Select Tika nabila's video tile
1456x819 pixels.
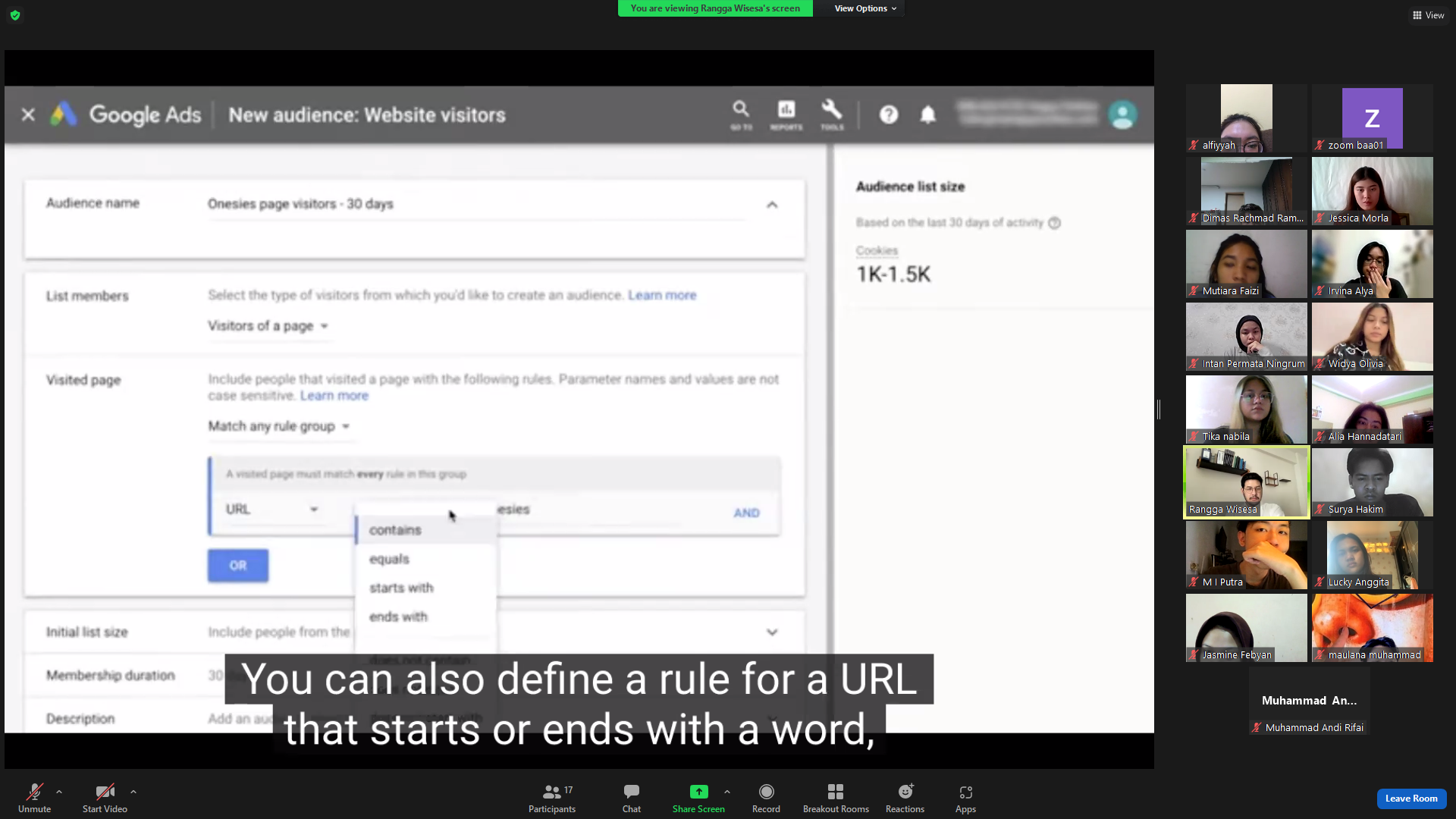[x=1246, y=409]
